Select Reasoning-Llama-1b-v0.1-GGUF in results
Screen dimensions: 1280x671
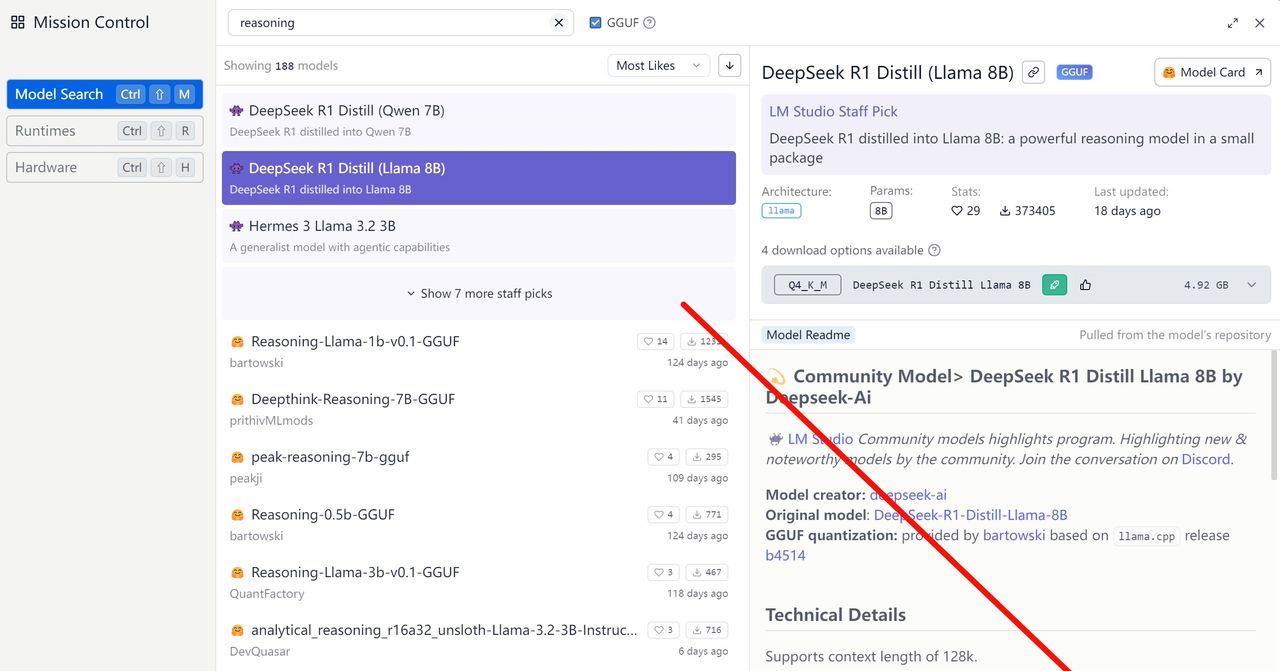tap(479, 351)
